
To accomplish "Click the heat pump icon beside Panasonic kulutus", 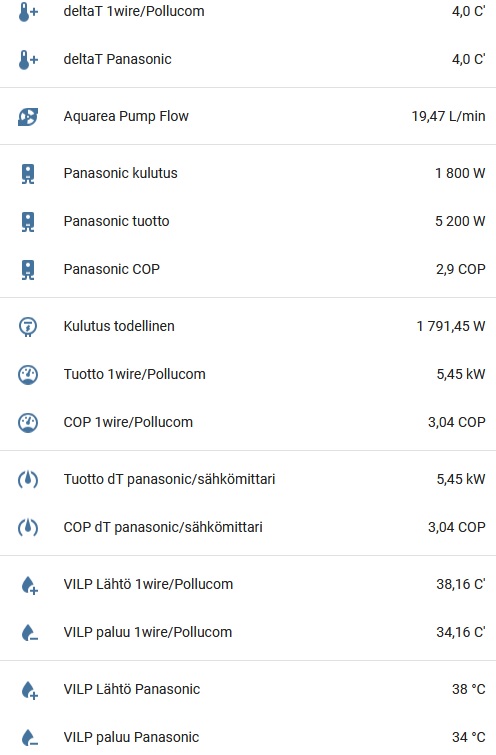I will [28, 173].
